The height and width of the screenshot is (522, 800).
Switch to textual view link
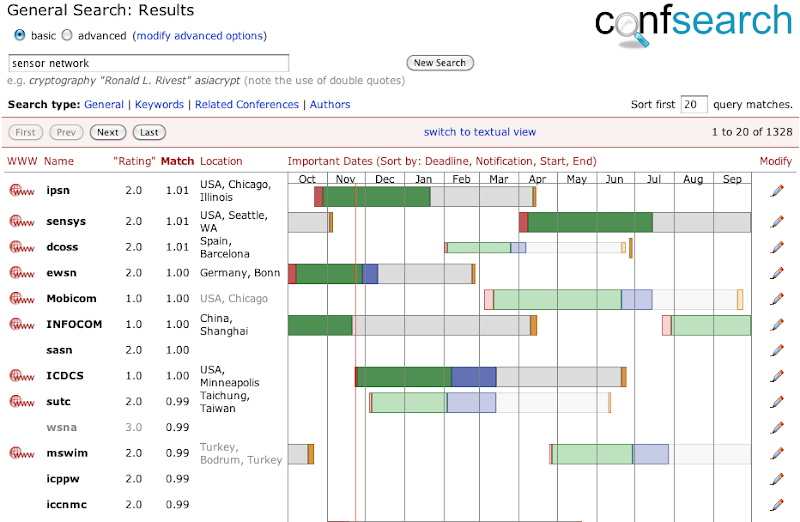pos(480,132)
